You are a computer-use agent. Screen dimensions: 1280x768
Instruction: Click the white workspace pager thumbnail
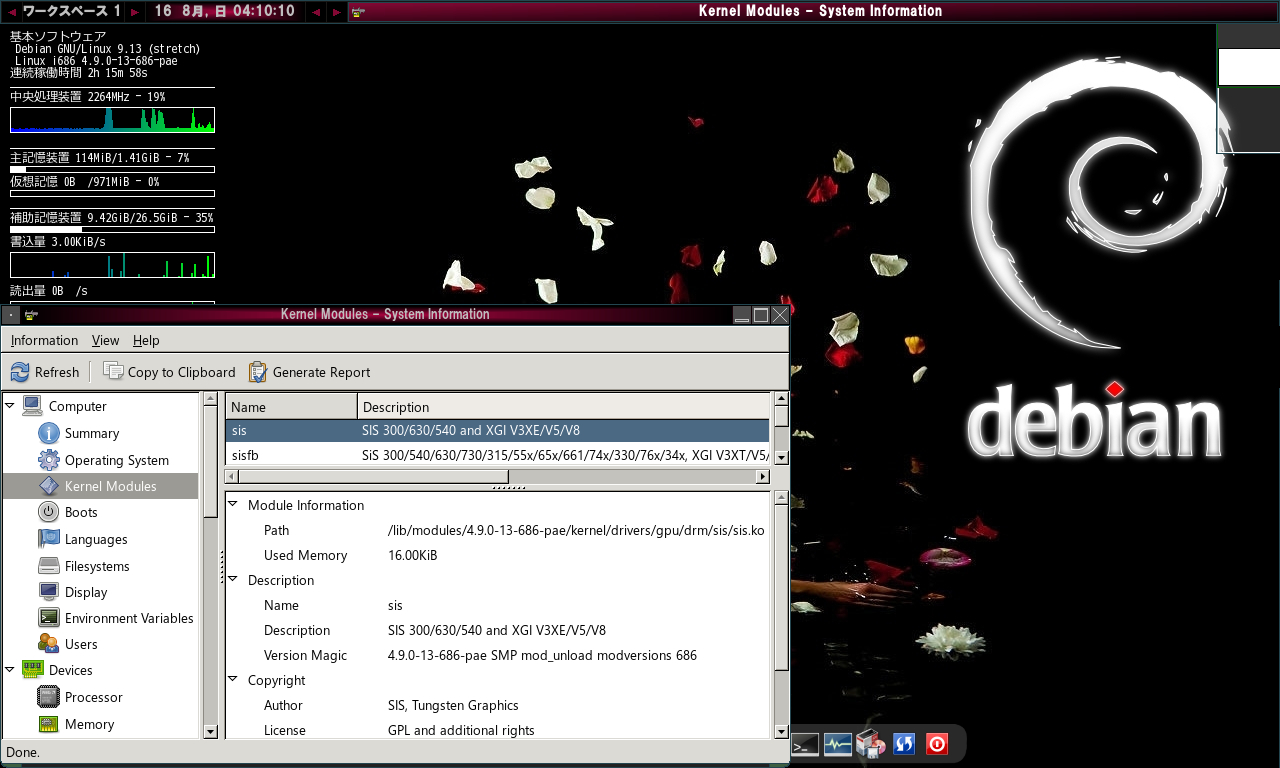click(1249, 67)
